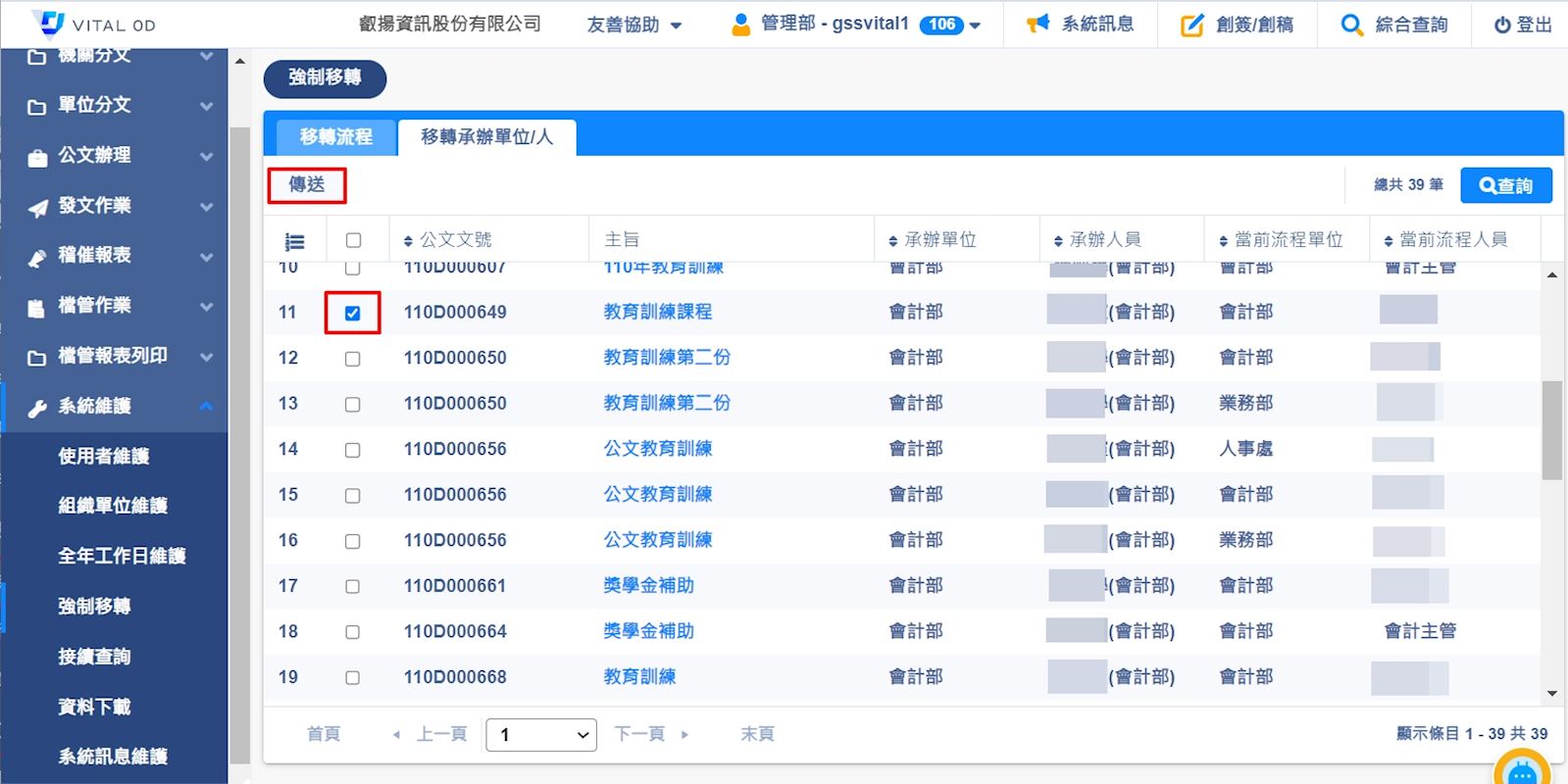Click the VITAL OD logo icon
1568x784 pixels.
(47, 23)
